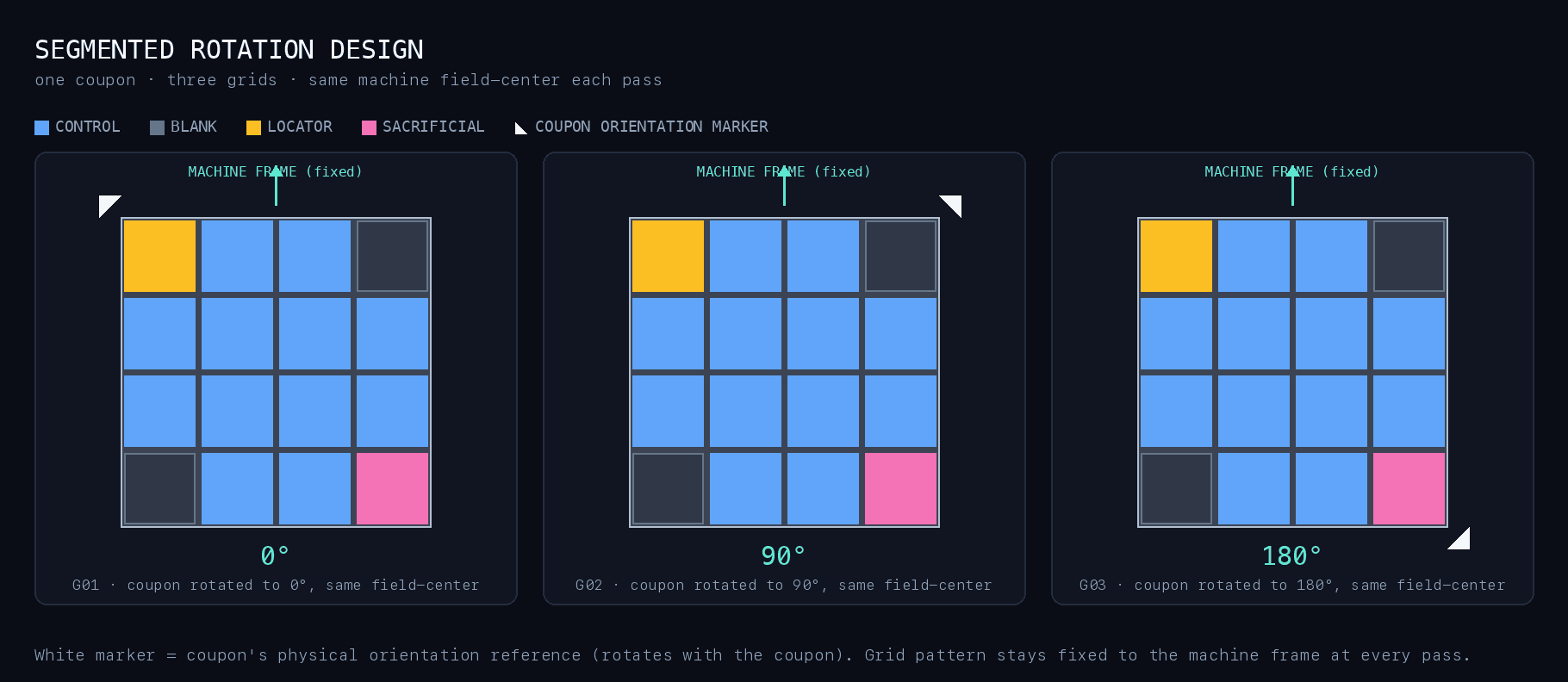Select the pink sacrificial cell in the 180° grid
1568x682 pixels.
1409,488
